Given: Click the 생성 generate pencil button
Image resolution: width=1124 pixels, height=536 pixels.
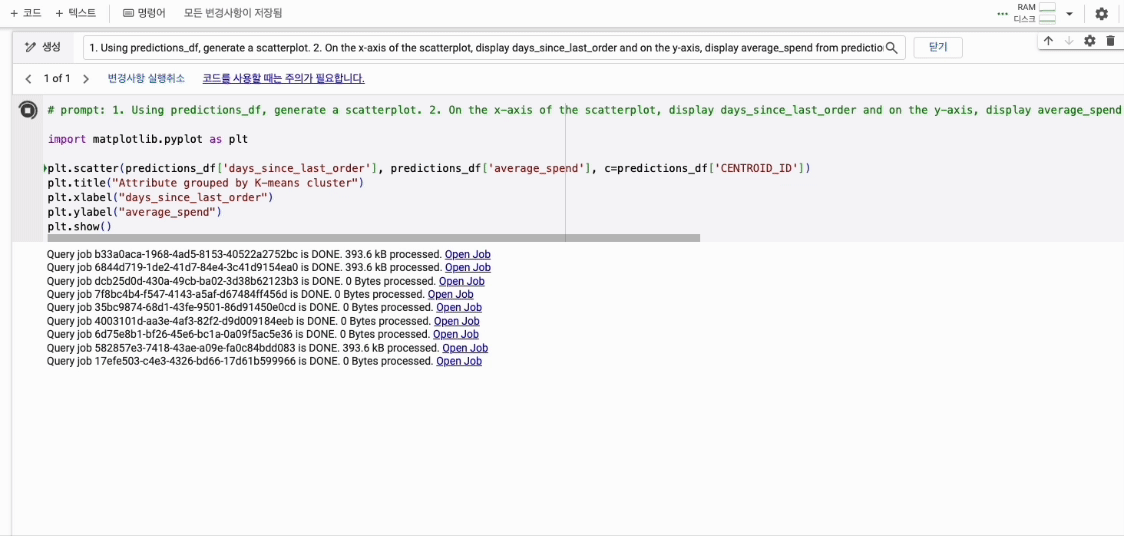Looking at the screenshot, I should (x=44, y=47).
